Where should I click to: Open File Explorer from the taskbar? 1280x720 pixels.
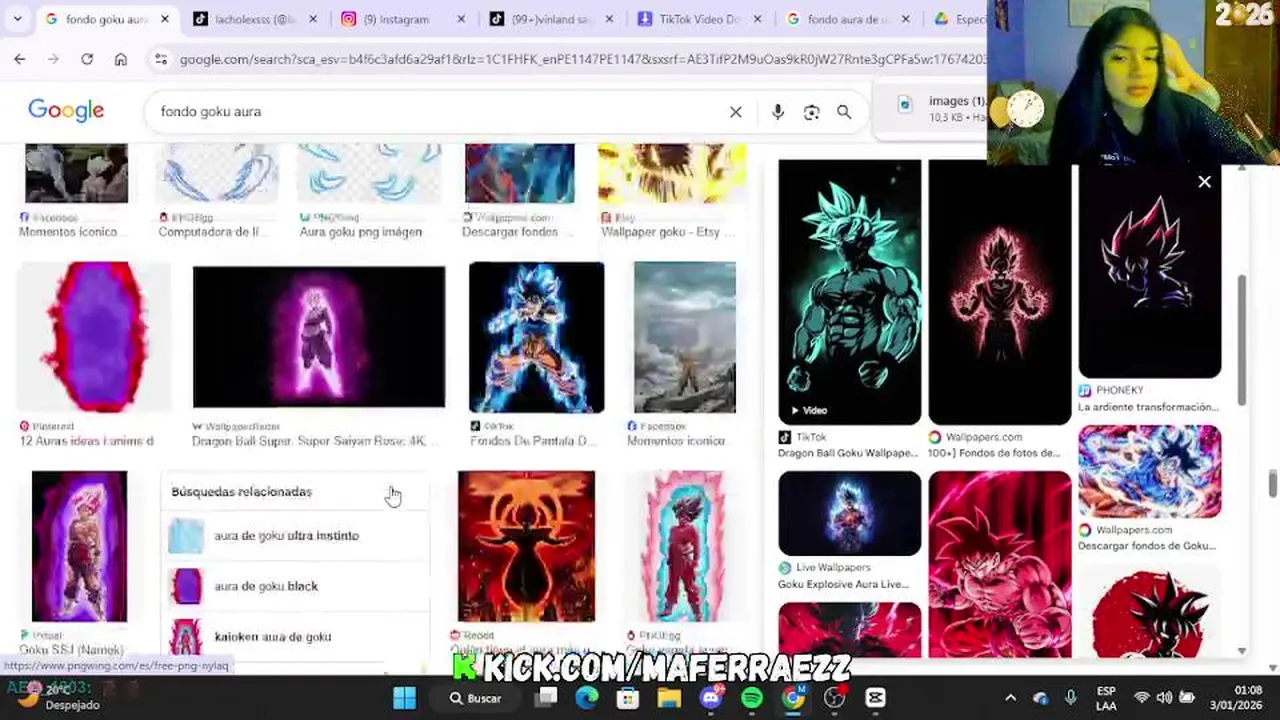pyautogui.click(x=669, y=698)
